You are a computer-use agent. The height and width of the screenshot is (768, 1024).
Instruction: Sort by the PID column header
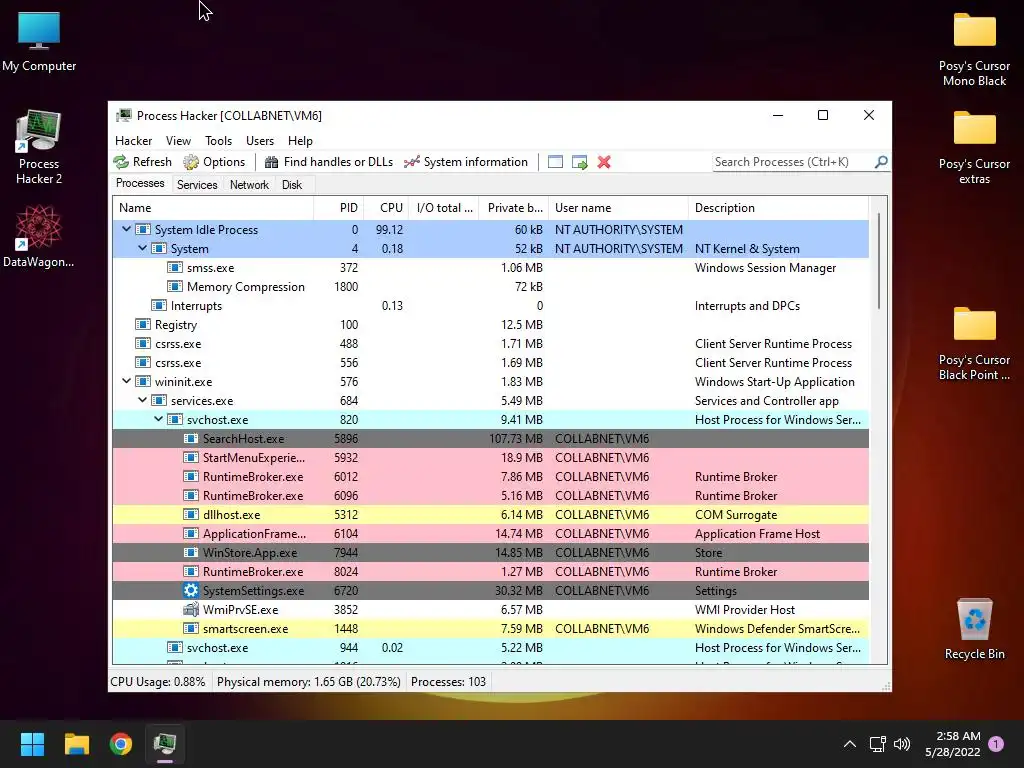click(338, 208)
